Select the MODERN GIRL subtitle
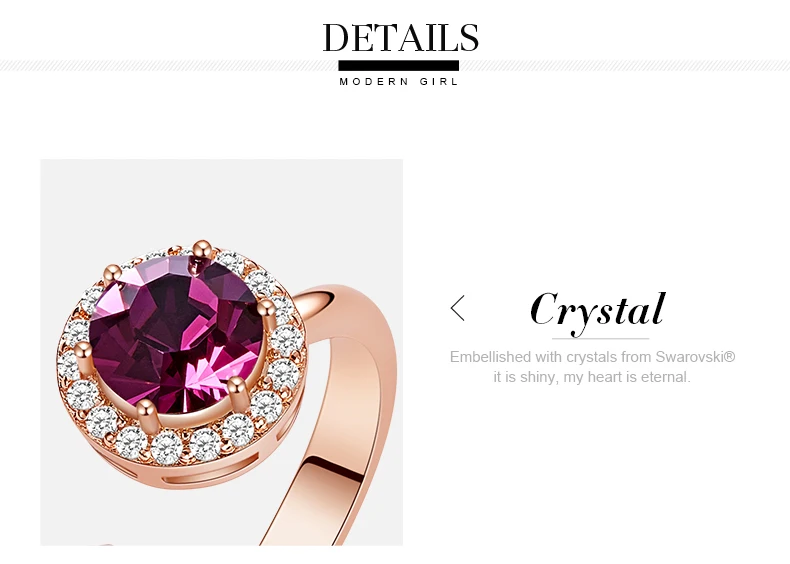The height and width of the screenshot is (564, 790). 399,82
